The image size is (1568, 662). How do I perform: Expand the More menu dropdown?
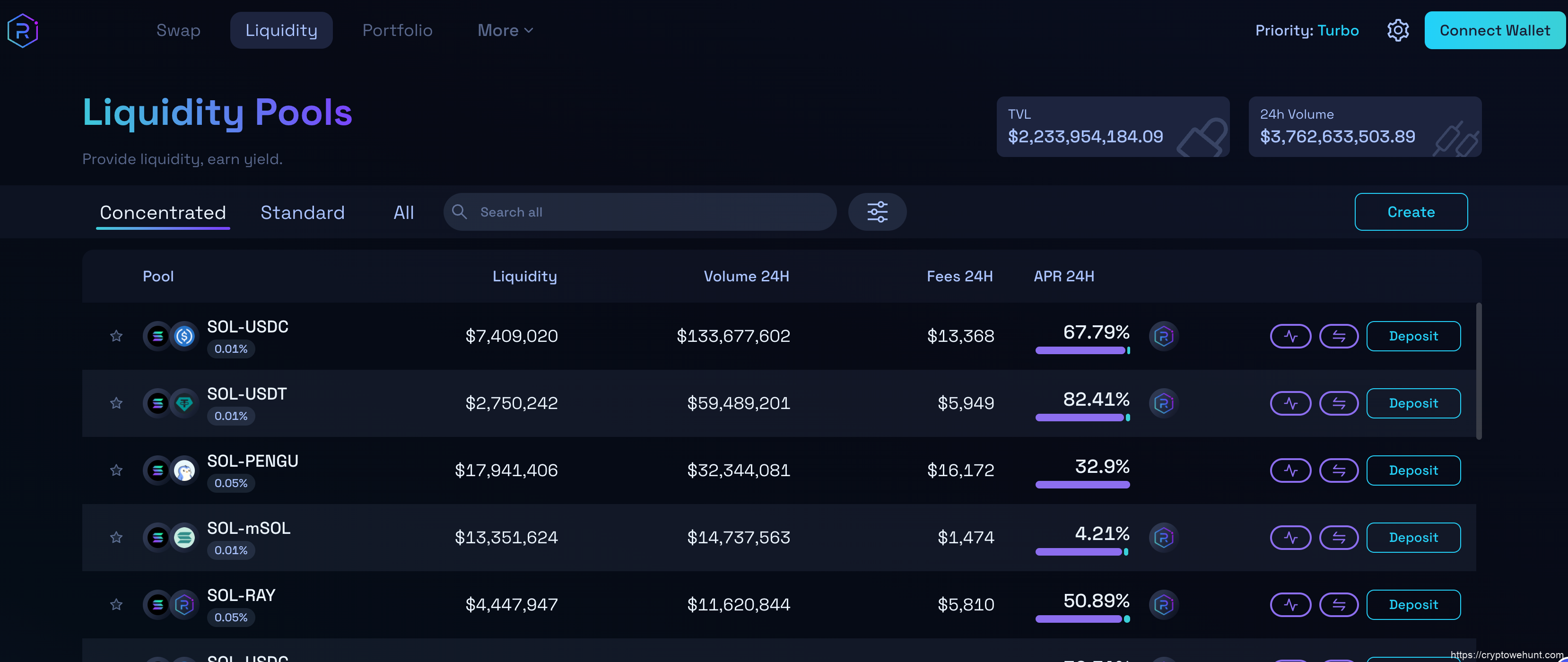[505, 30]
